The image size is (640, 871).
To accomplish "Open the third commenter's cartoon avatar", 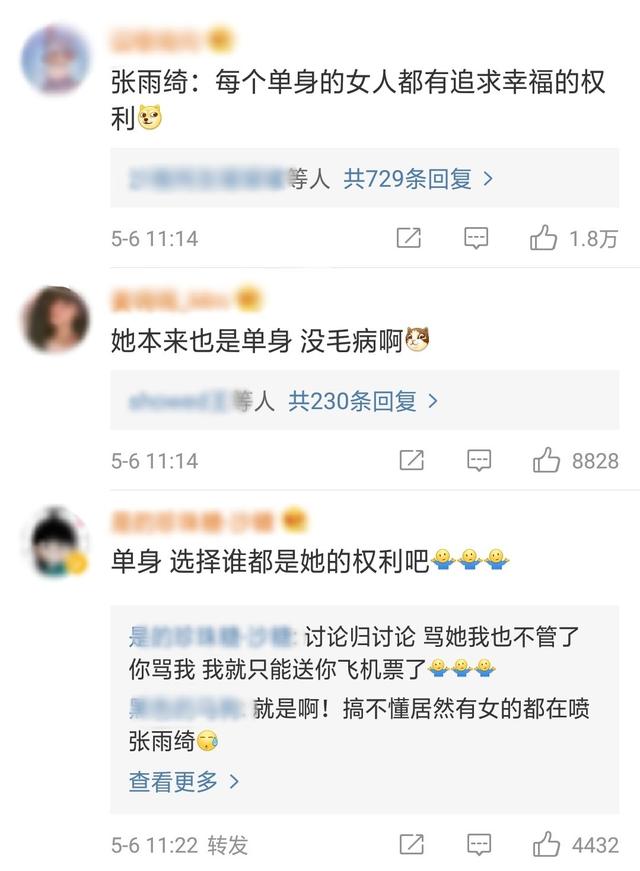I will point(55,542).
